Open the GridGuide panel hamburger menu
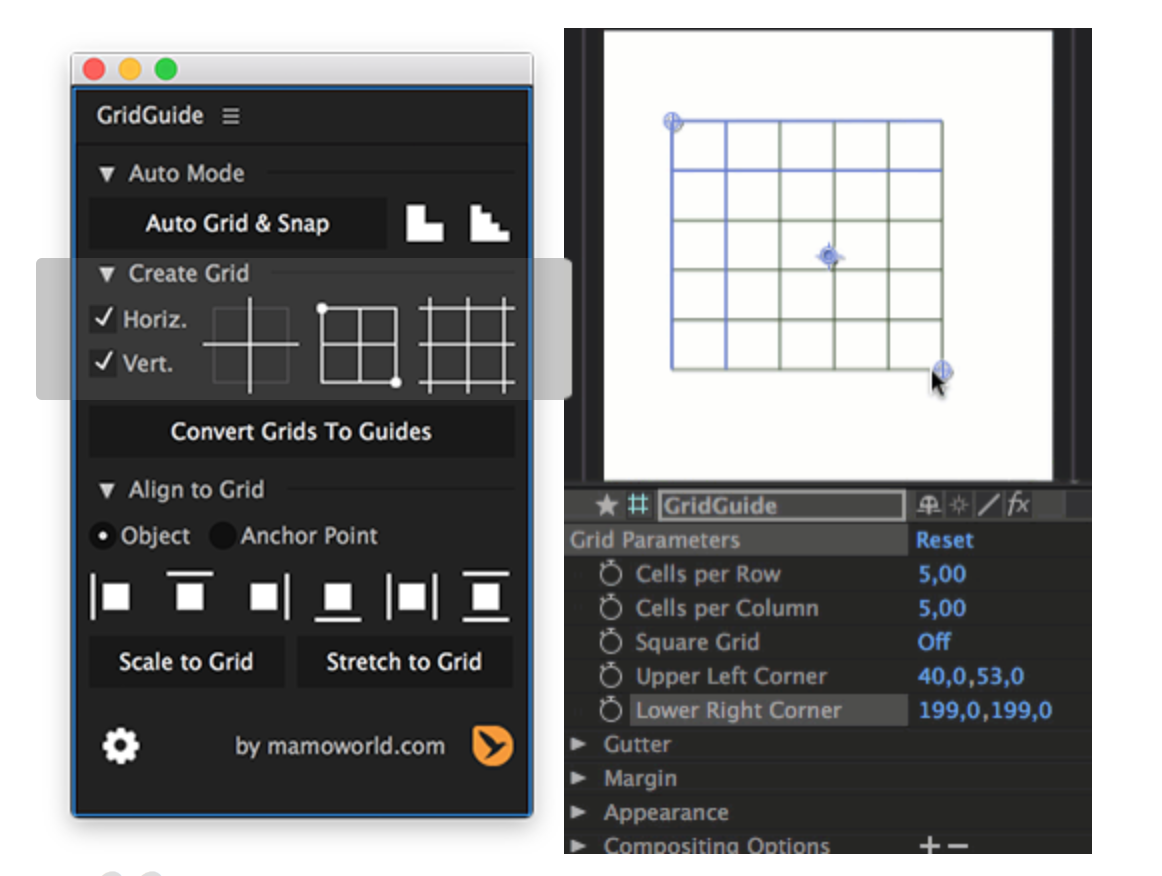Screen dimensions: 1162x876 (231, 116)
